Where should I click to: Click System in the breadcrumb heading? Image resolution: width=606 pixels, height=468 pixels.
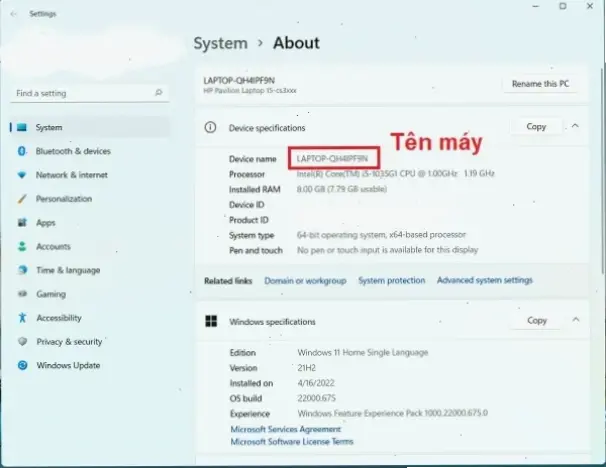[221, 43]
